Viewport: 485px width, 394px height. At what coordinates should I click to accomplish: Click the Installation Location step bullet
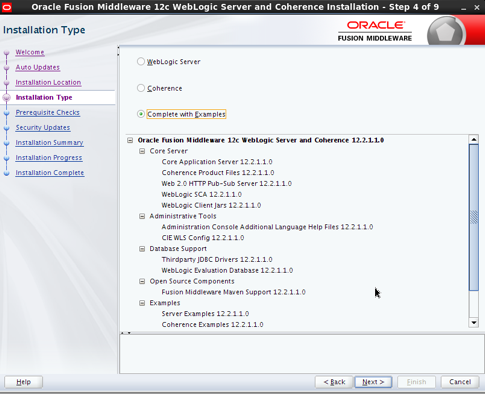click(6, 83)
